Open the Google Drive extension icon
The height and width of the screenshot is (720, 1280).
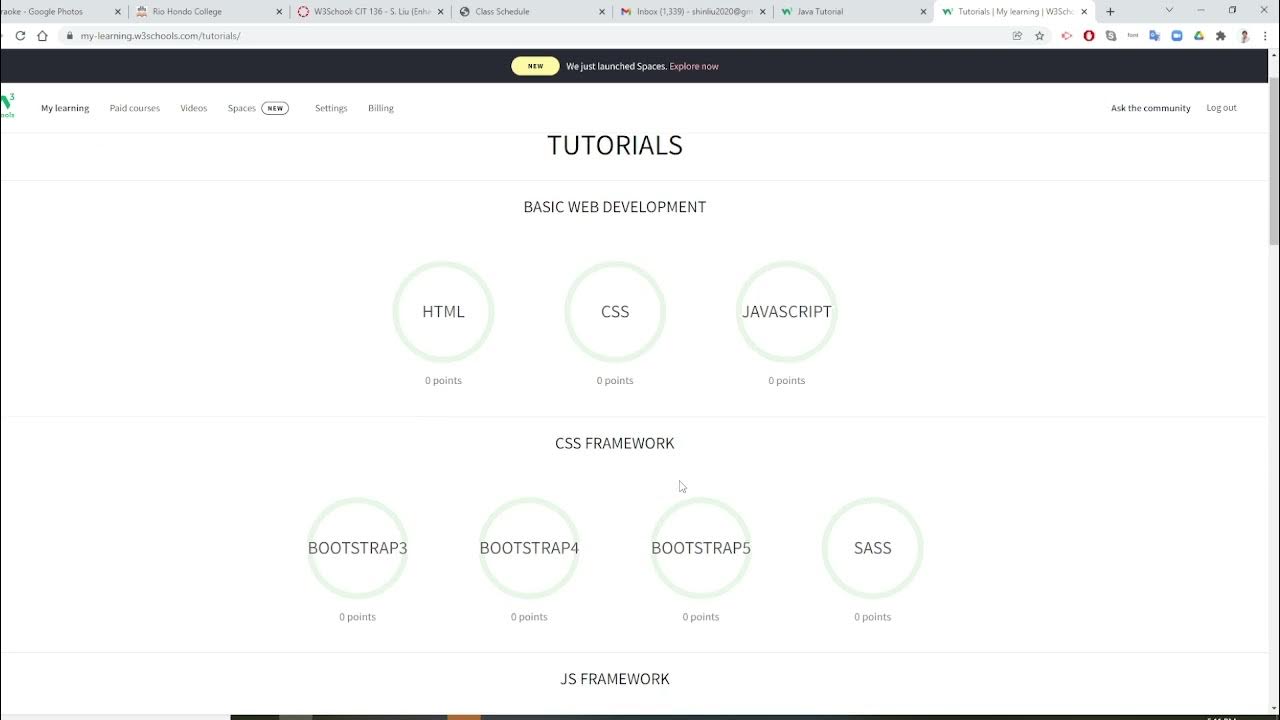pyautogui.click(x=1198, y=35)
